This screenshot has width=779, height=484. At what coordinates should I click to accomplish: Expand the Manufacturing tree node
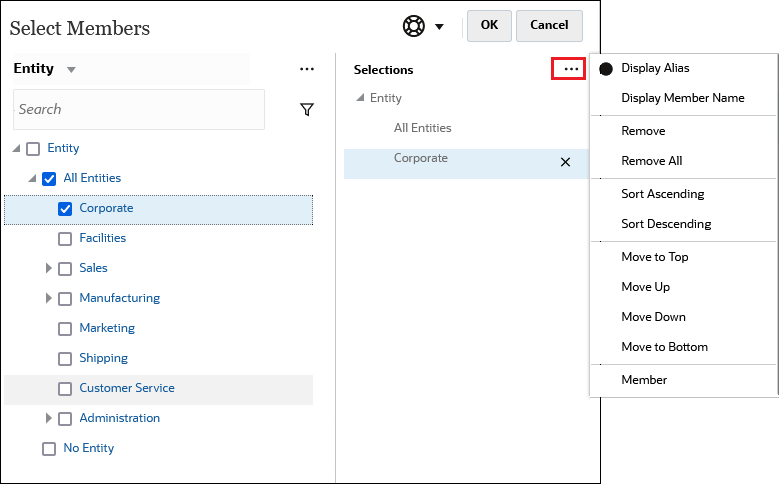[49, 299]
